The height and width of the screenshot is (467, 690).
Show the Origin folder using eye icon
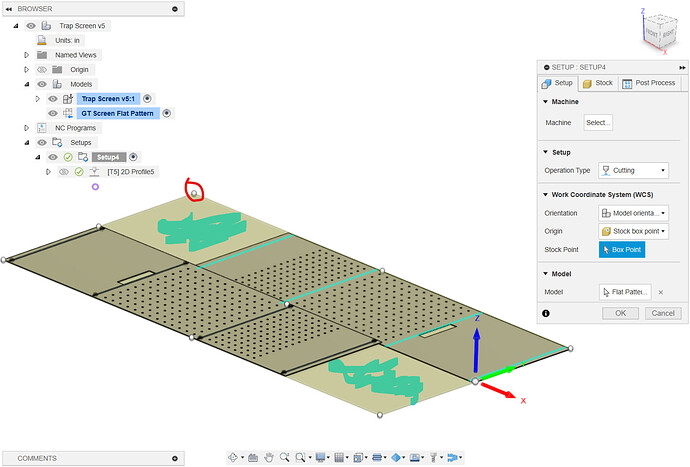[42, 70]
